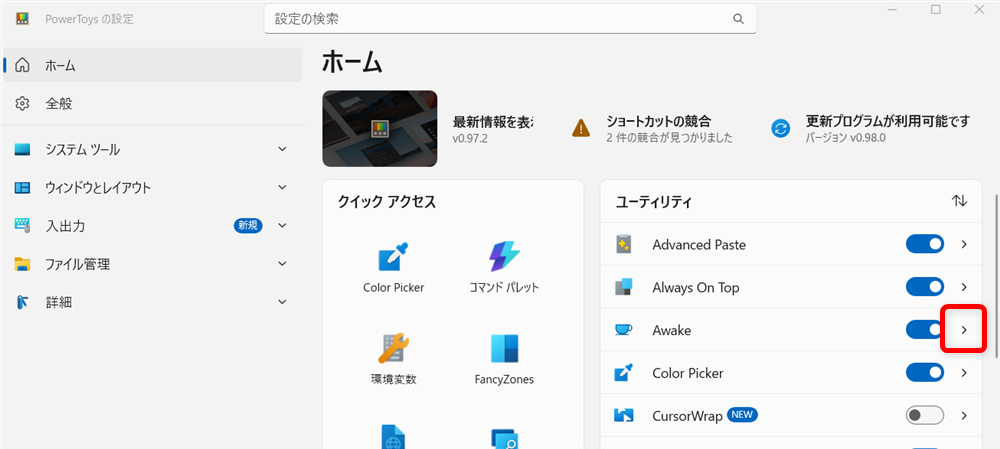Screen dimensions: 1000x449
Task: Toggle Always On Top off
Action: point(925,287)
